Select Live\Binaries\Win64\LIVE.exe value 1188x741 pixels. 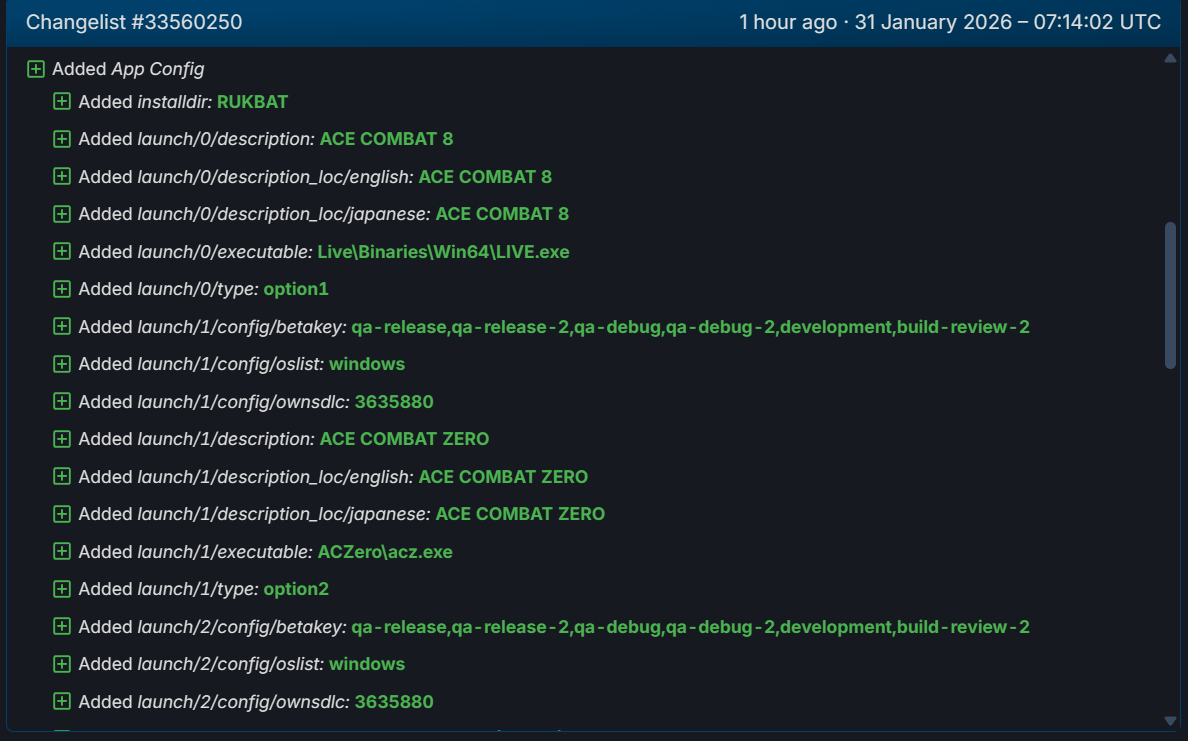(x=443, y=252)
